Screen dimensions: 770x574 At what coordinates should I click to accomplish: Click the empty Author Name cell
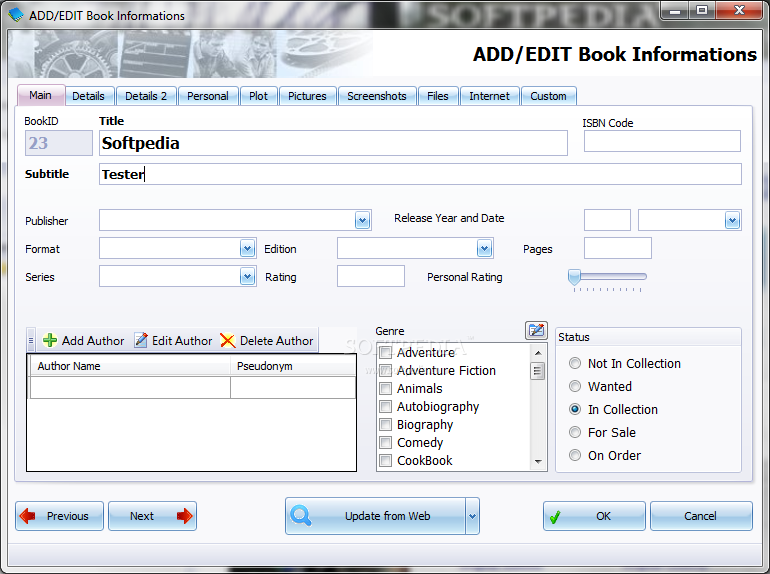[x=130, y=387]
